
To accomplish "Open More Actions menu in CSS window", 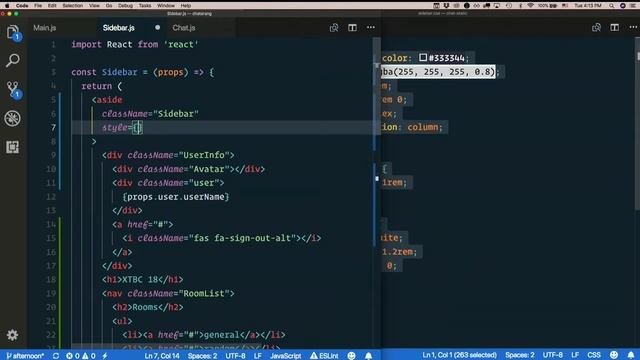I will 633,27.
